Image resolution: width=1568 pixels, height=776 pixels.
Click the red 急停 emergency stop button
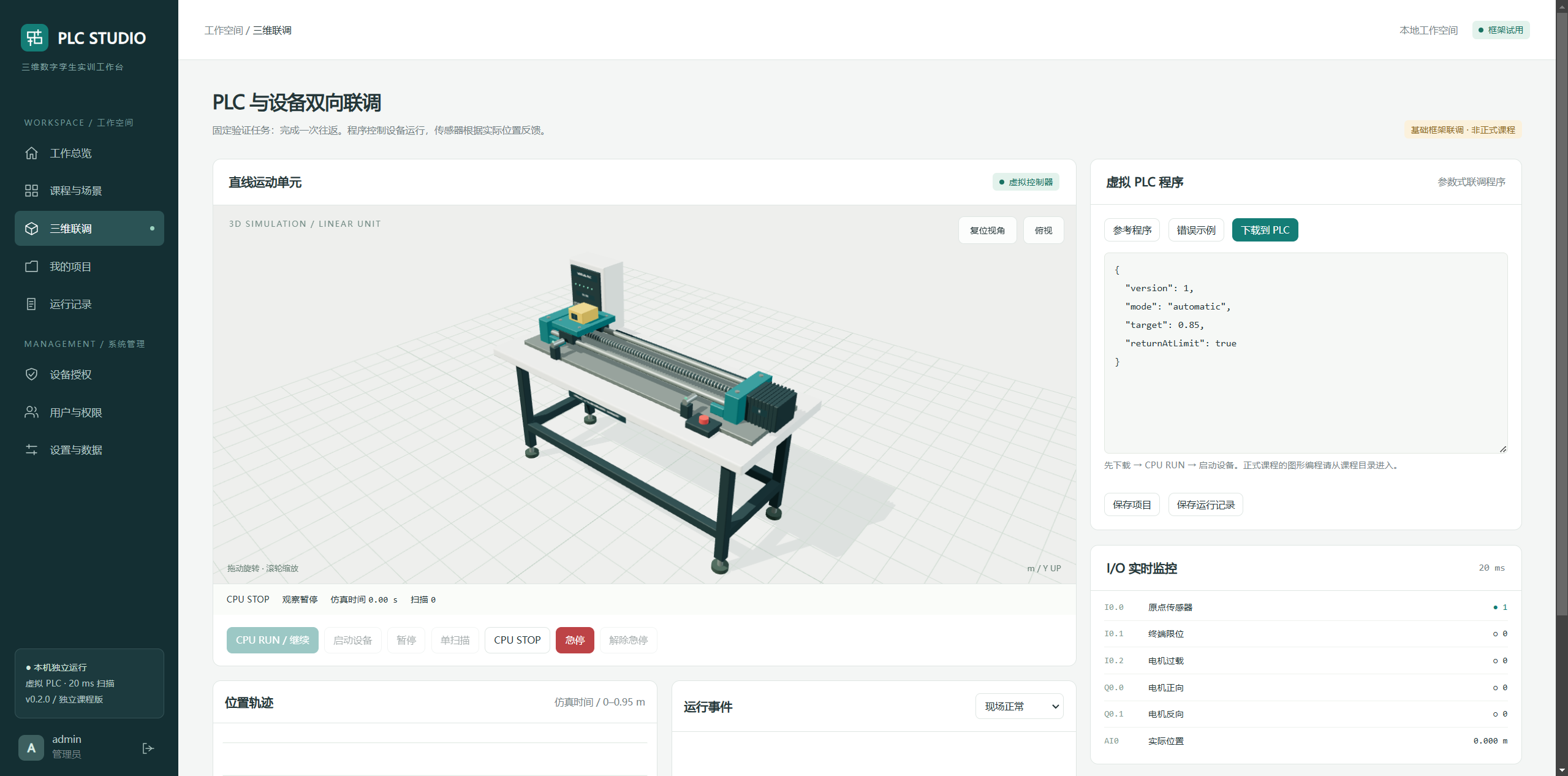(x=575, y=640)
